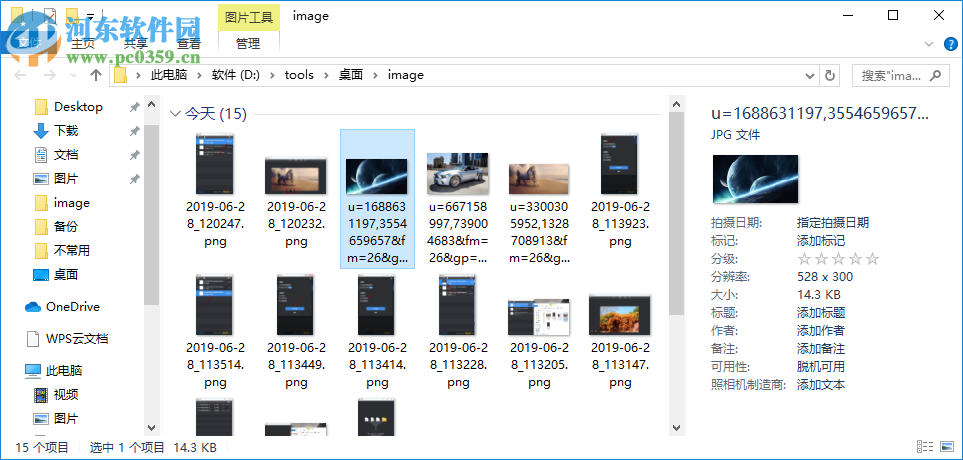Select 下载 in the navigation pane
This screenshot has height=460, width=963.
pyautogui.click(x=66, y=131)
